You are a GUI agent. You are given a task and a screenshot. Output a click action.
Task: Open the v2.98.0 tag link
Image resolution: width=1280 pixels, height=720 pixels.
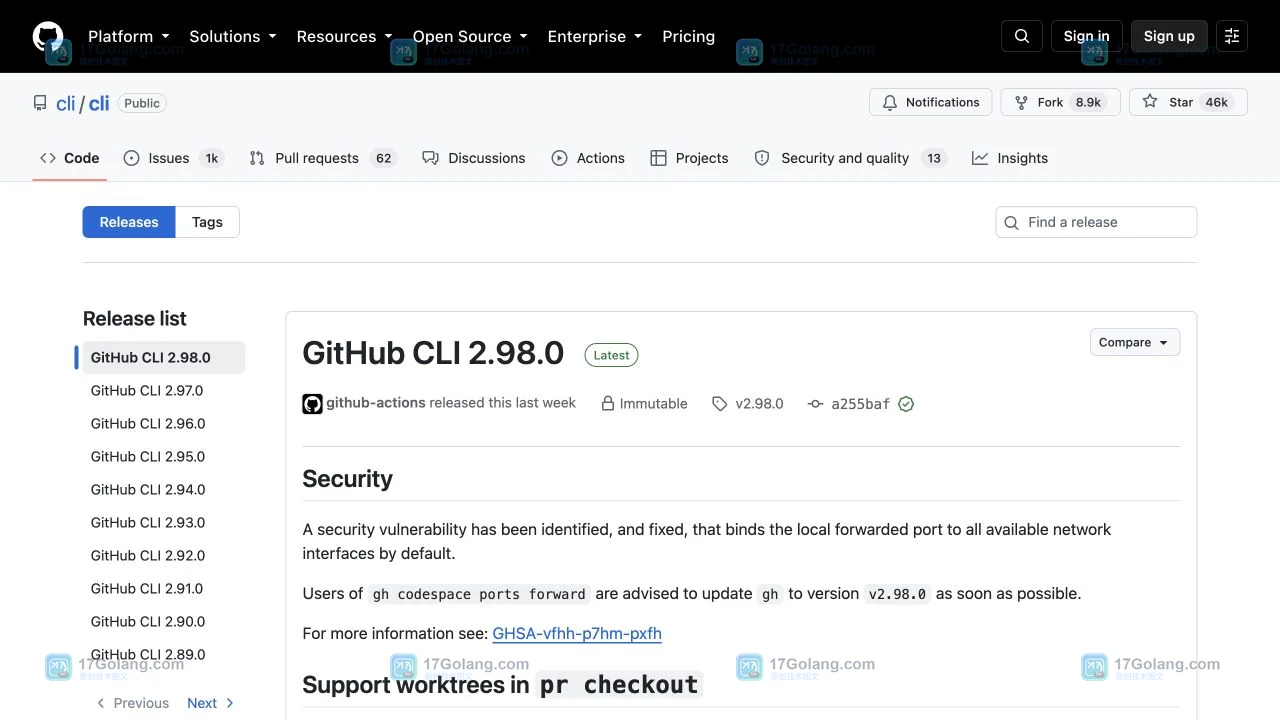[748, 404]
